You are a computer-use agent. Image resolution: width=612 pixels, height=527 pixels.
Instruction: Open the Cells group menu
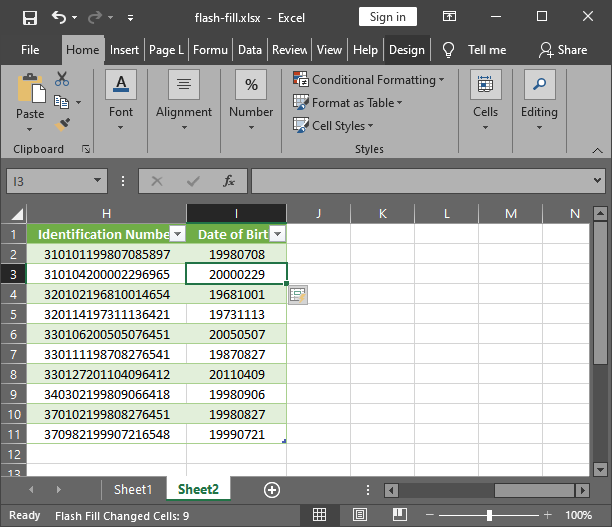pos(486,101)
